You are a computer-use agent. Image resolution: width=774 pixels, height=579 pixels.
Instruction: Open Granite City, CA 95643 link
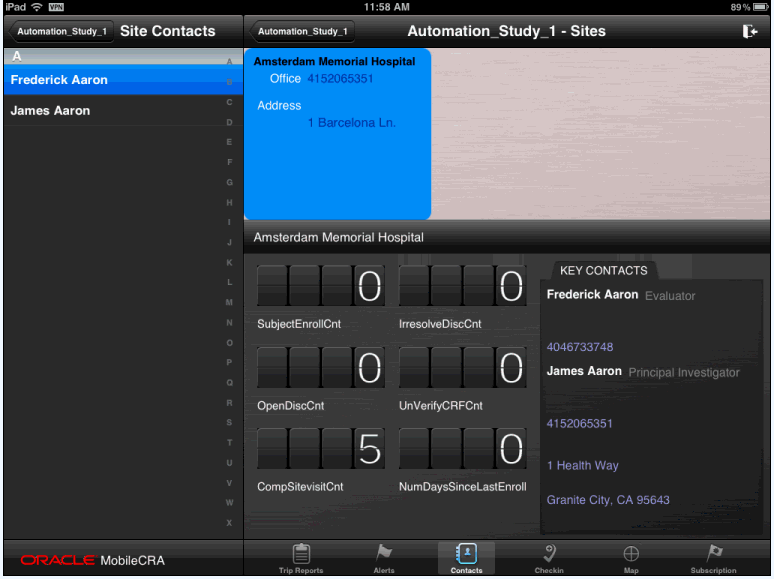coord(608,500)
